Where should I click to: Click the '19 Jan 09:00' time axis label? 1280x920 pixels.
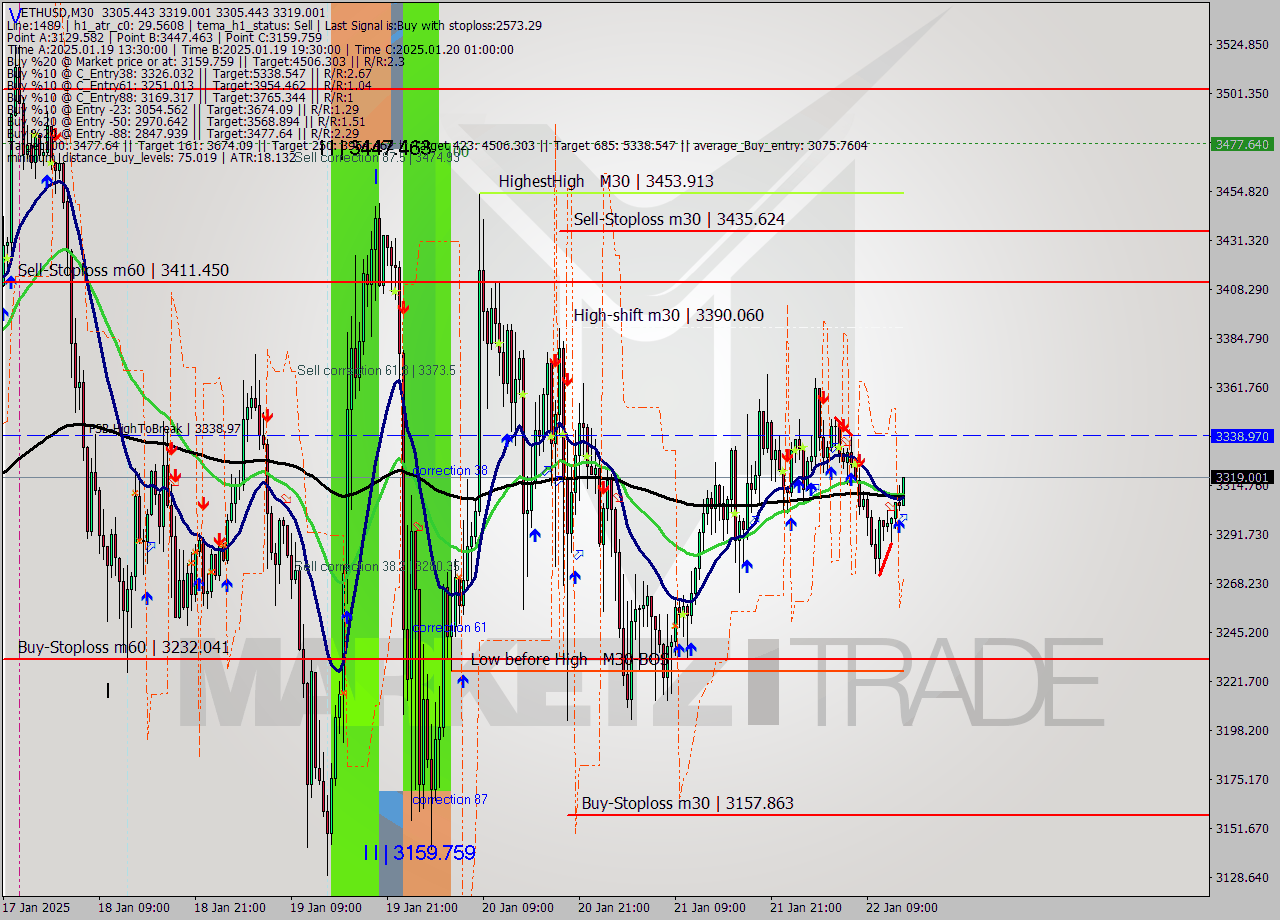(x=326, y=908)
